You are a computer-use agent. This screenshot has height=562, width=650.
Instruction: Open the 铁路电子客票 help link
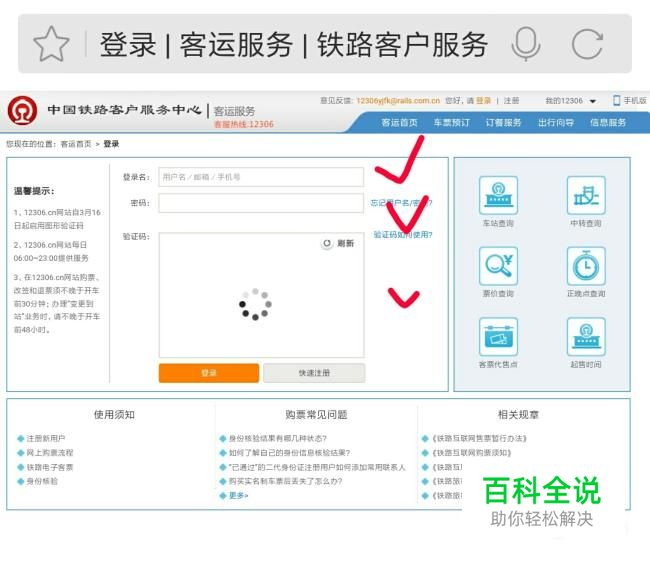50,467
